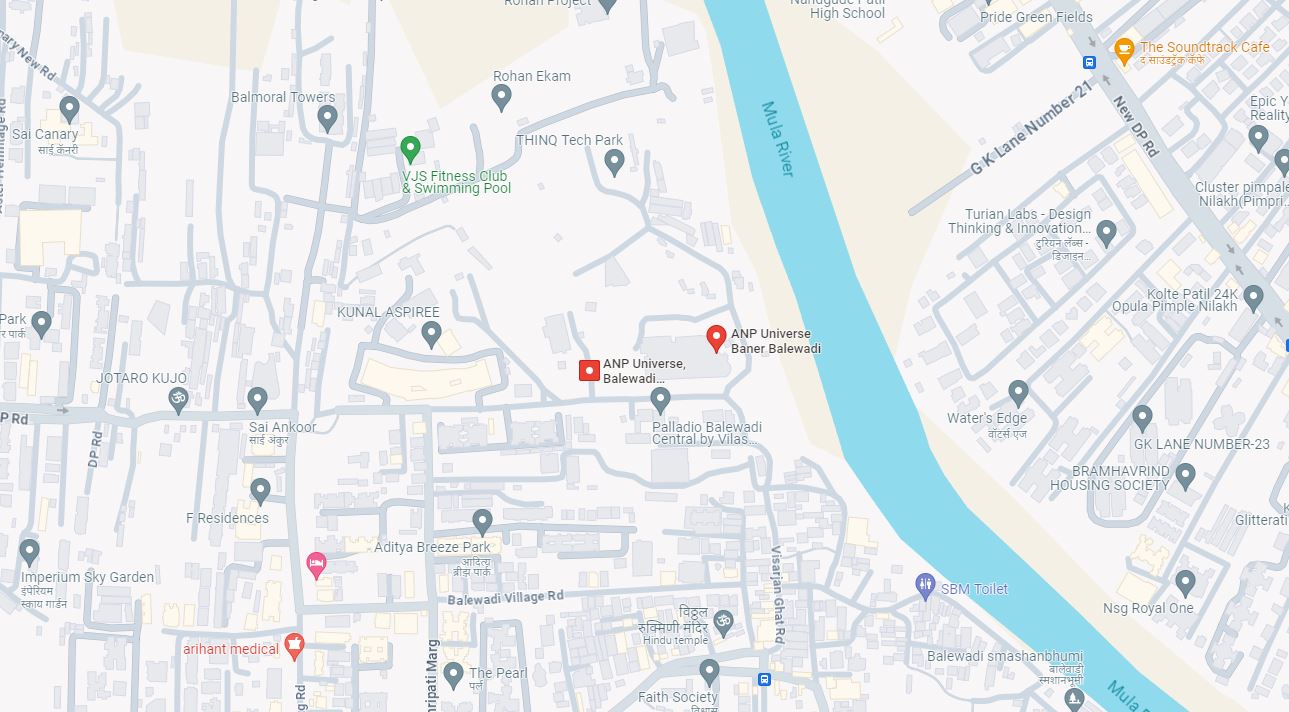Image resolution: width=1289 pixels, height=712 pixels.
Task: Select the pink hotel bed marker
Action: pyautogui.click(x=316, y=565)
